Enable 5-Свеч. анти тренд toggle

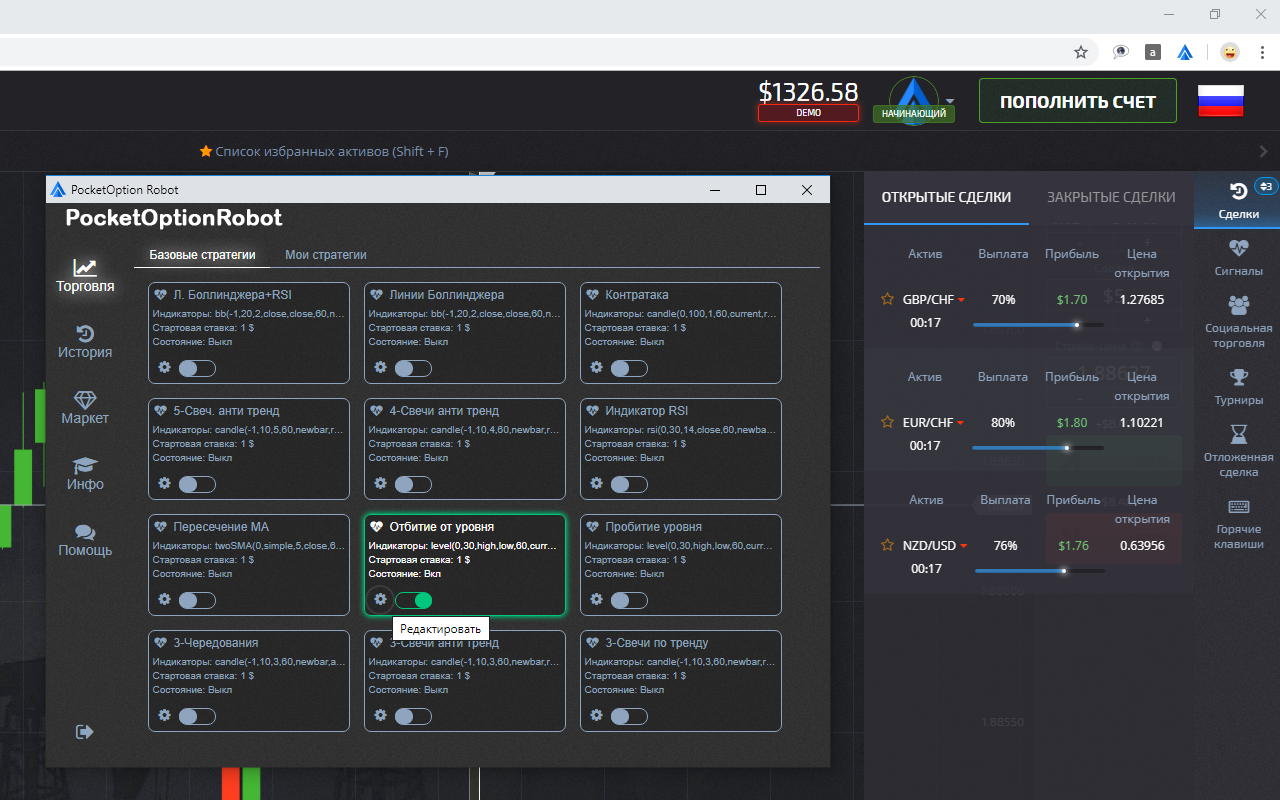pyautogui.click(x=197, y=484)
